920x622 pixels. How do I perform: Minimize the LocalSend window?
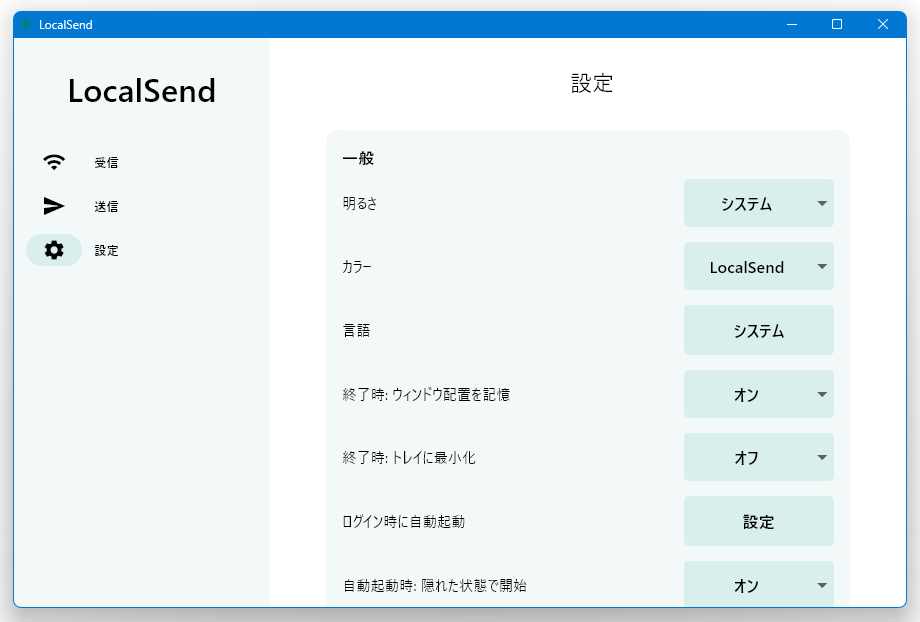click(x=792, y=24)
